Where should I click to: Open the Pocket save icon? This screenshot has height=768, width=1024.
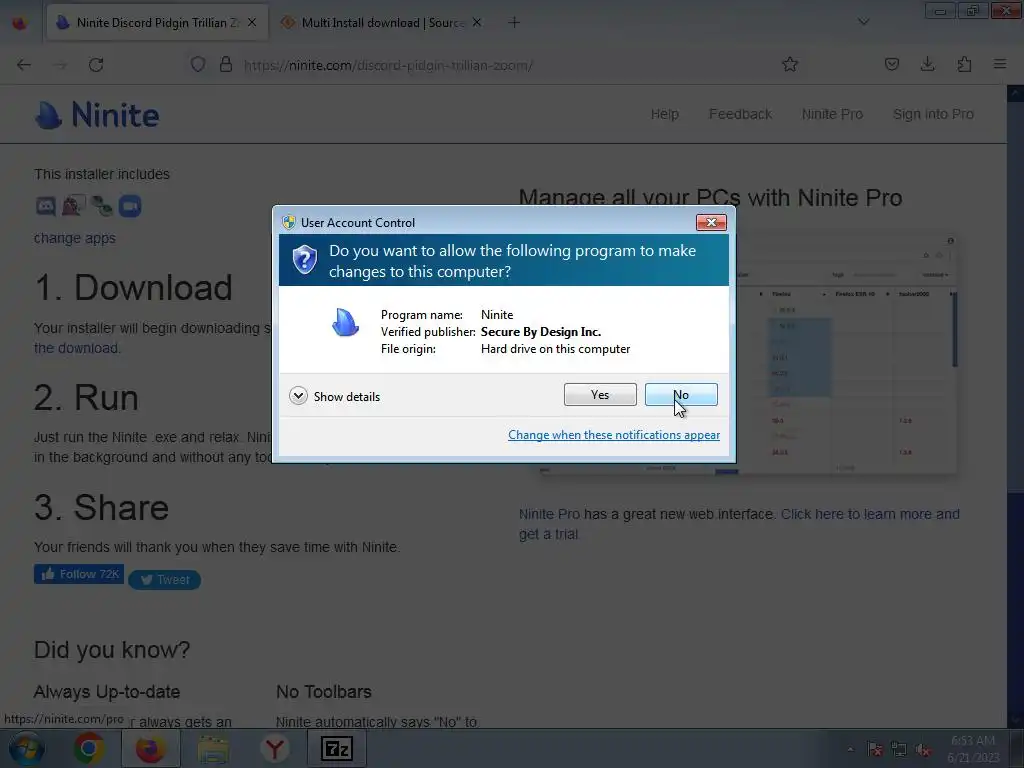[x=892, y=64]
